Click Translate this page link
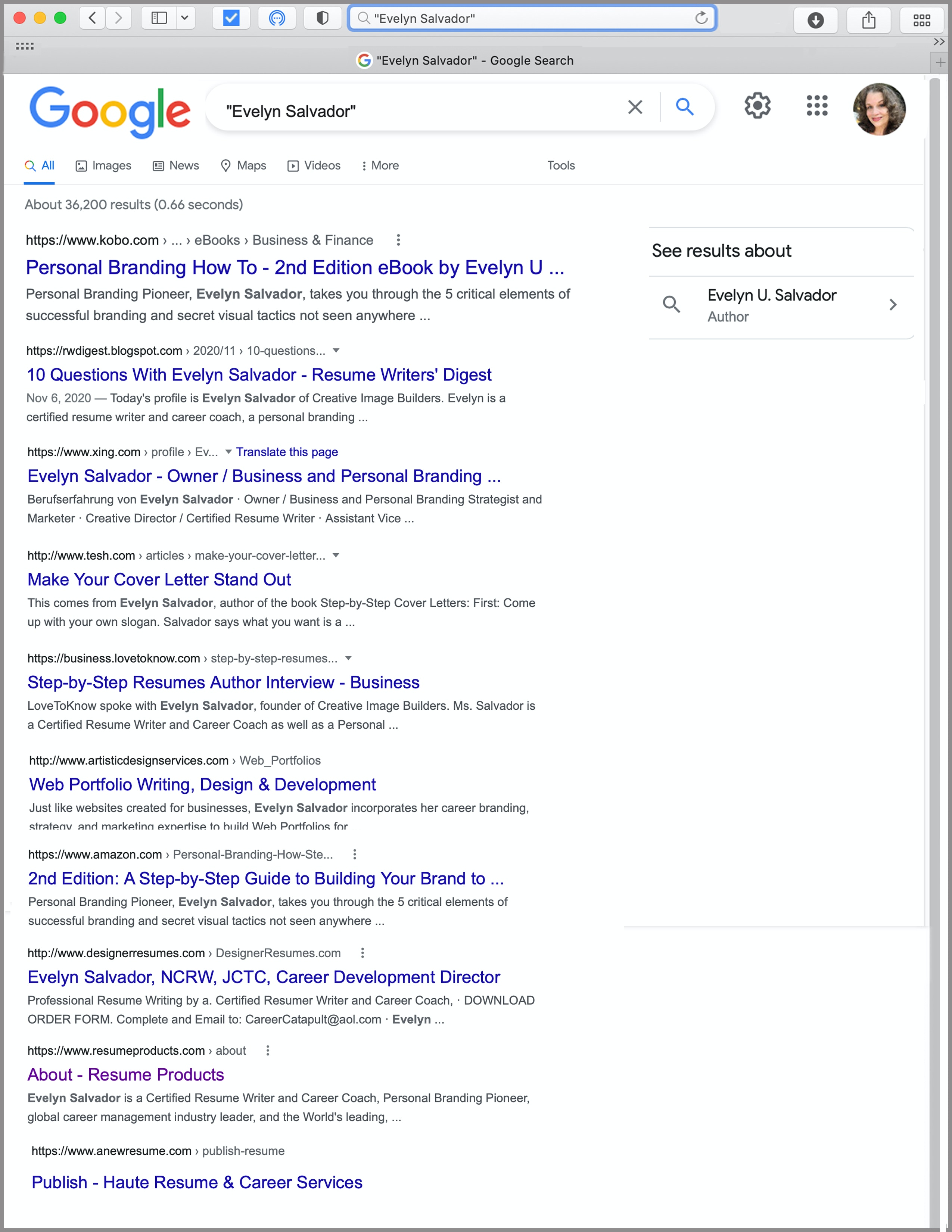 click(287, 452)
